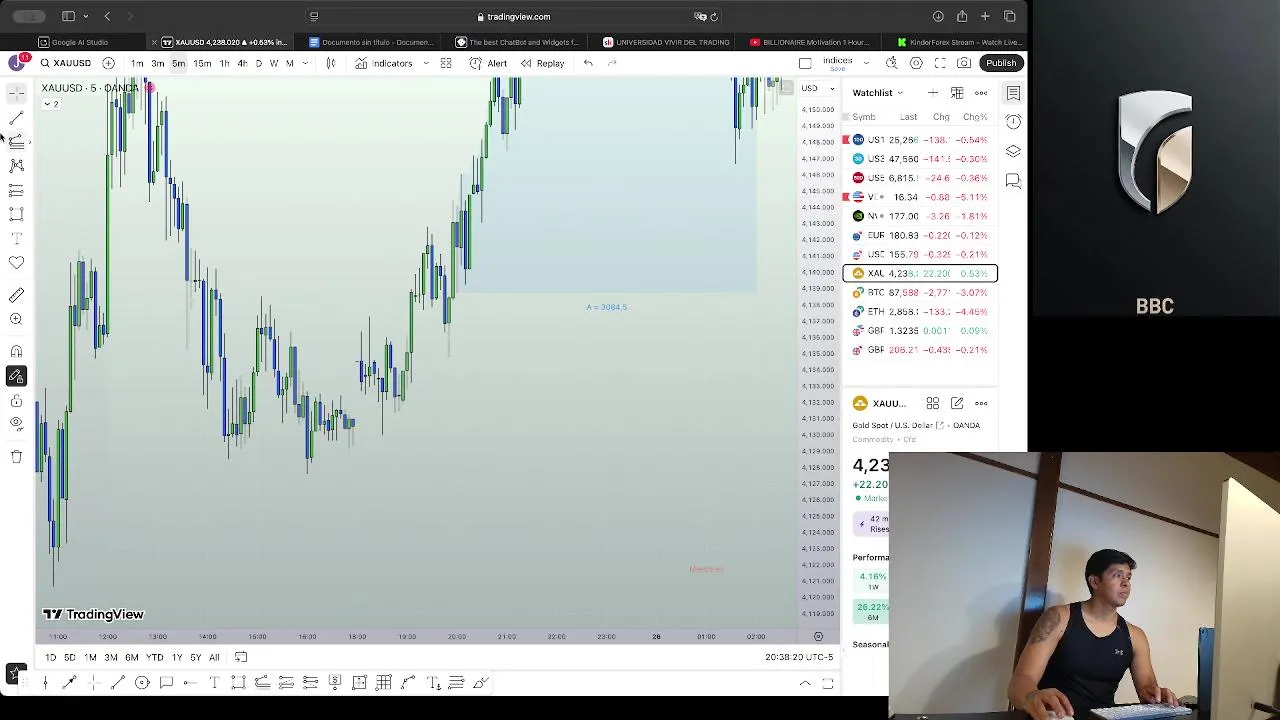1280x720 pixels.
Task: Click the Safari address bar tradingview.com
Action: 514,17
